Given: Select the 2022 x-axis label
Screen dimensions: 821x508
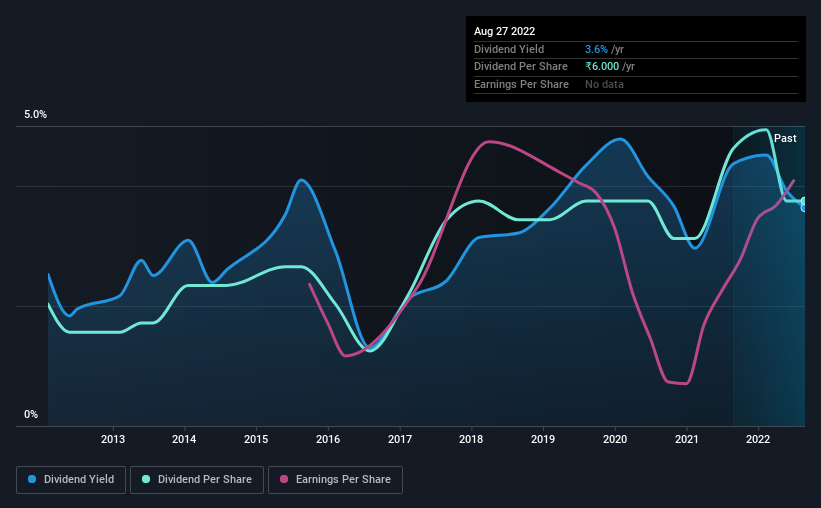Looking at the screenshot, I should tap(758, 439).
